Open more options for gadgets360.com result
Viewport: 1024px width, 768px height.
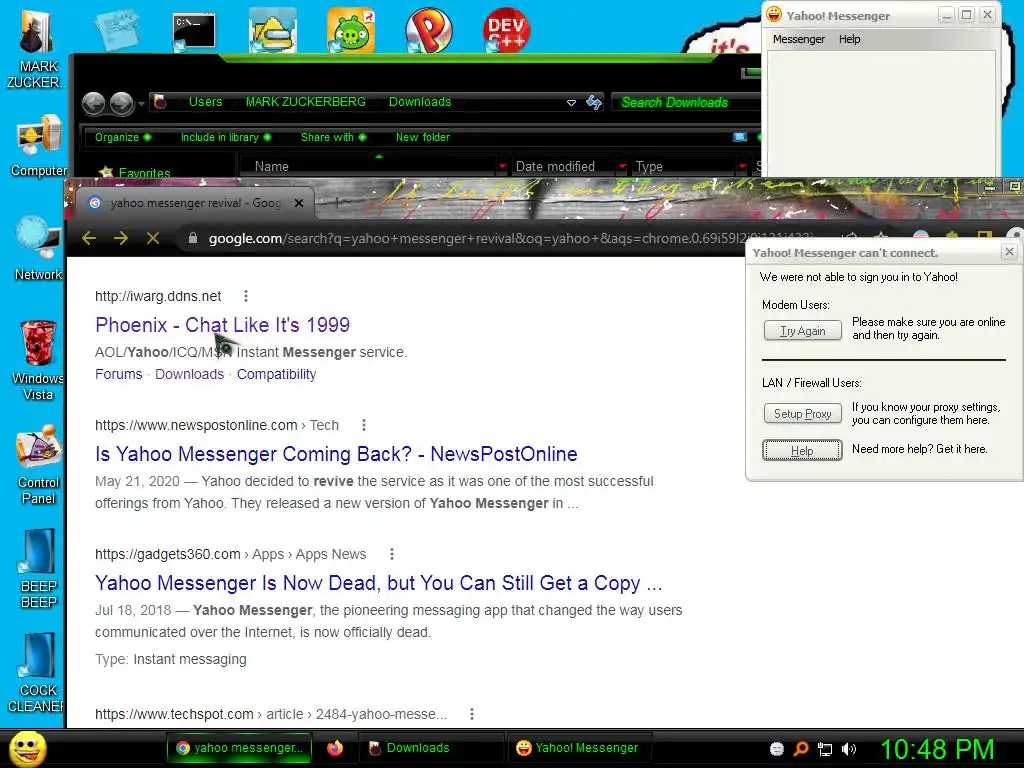[x=392, y=554]
